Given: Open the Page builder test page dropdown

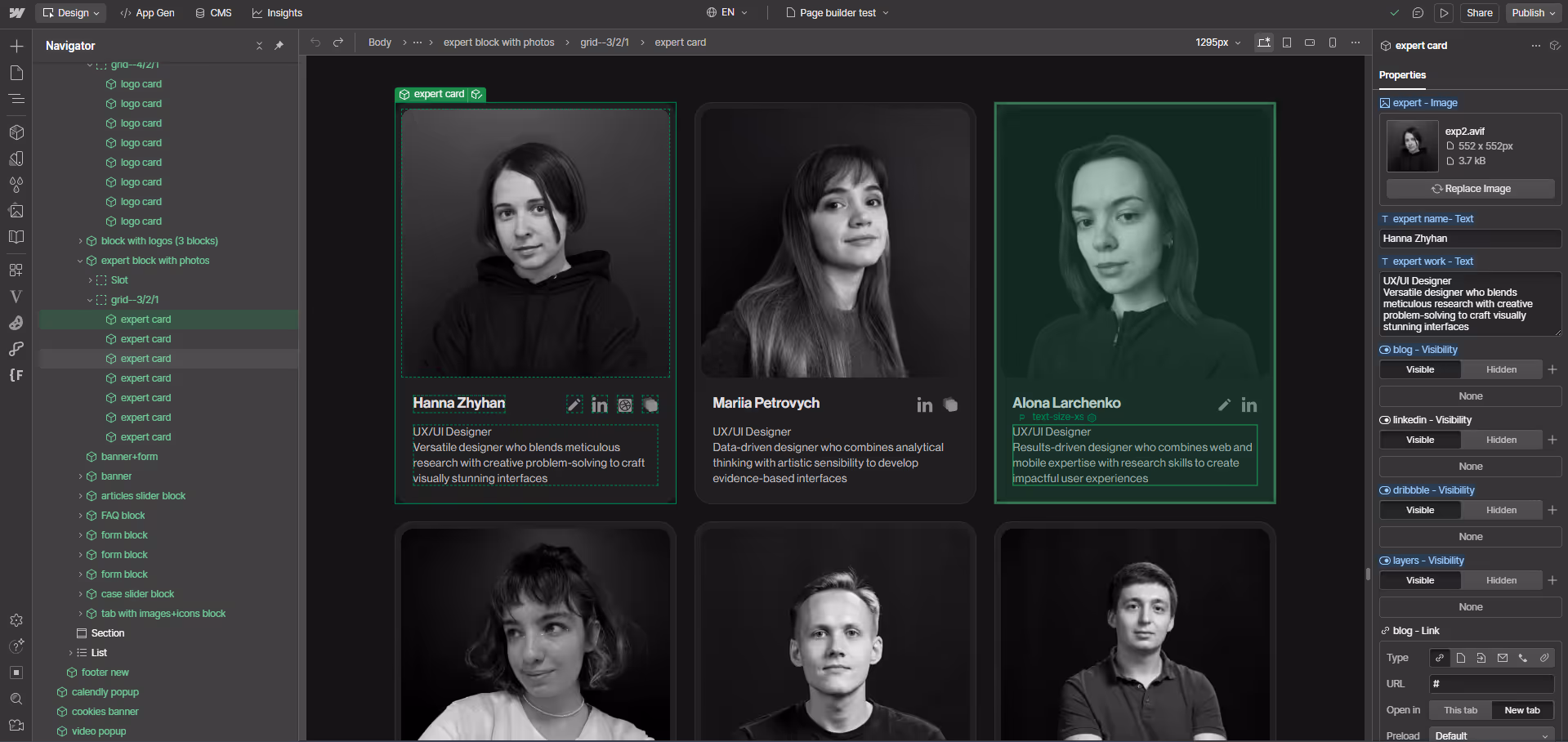Looking at the screenshot, I should [x=838, y=13].
